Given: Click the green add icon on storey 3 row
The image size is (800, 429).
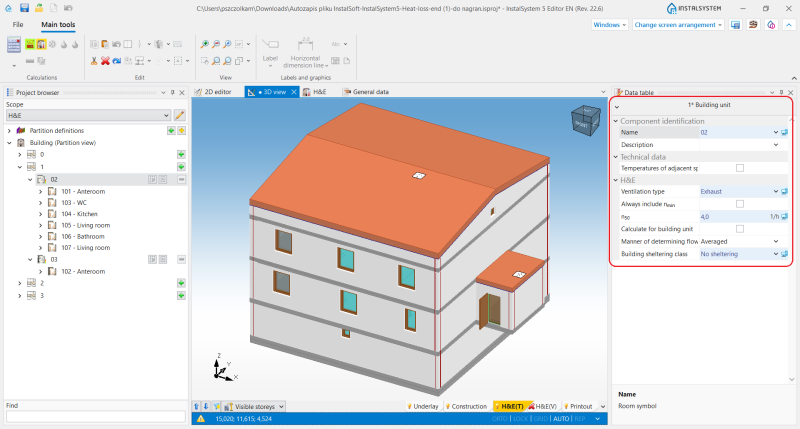Looking at the screenshot, I should [x=181, y=295].
